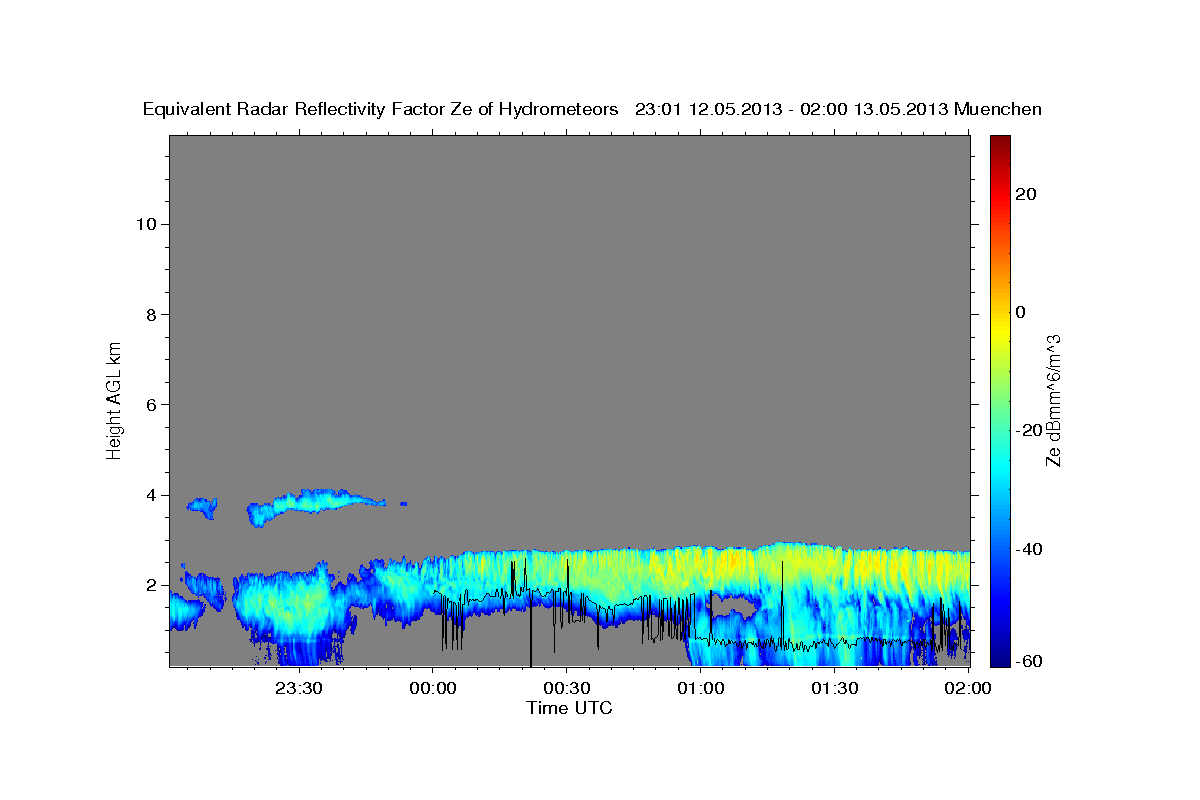The height and width of the screenshot is (800, 1200).
Task: Click the '01:30' time tick label
Action: [x=834, y=688]
